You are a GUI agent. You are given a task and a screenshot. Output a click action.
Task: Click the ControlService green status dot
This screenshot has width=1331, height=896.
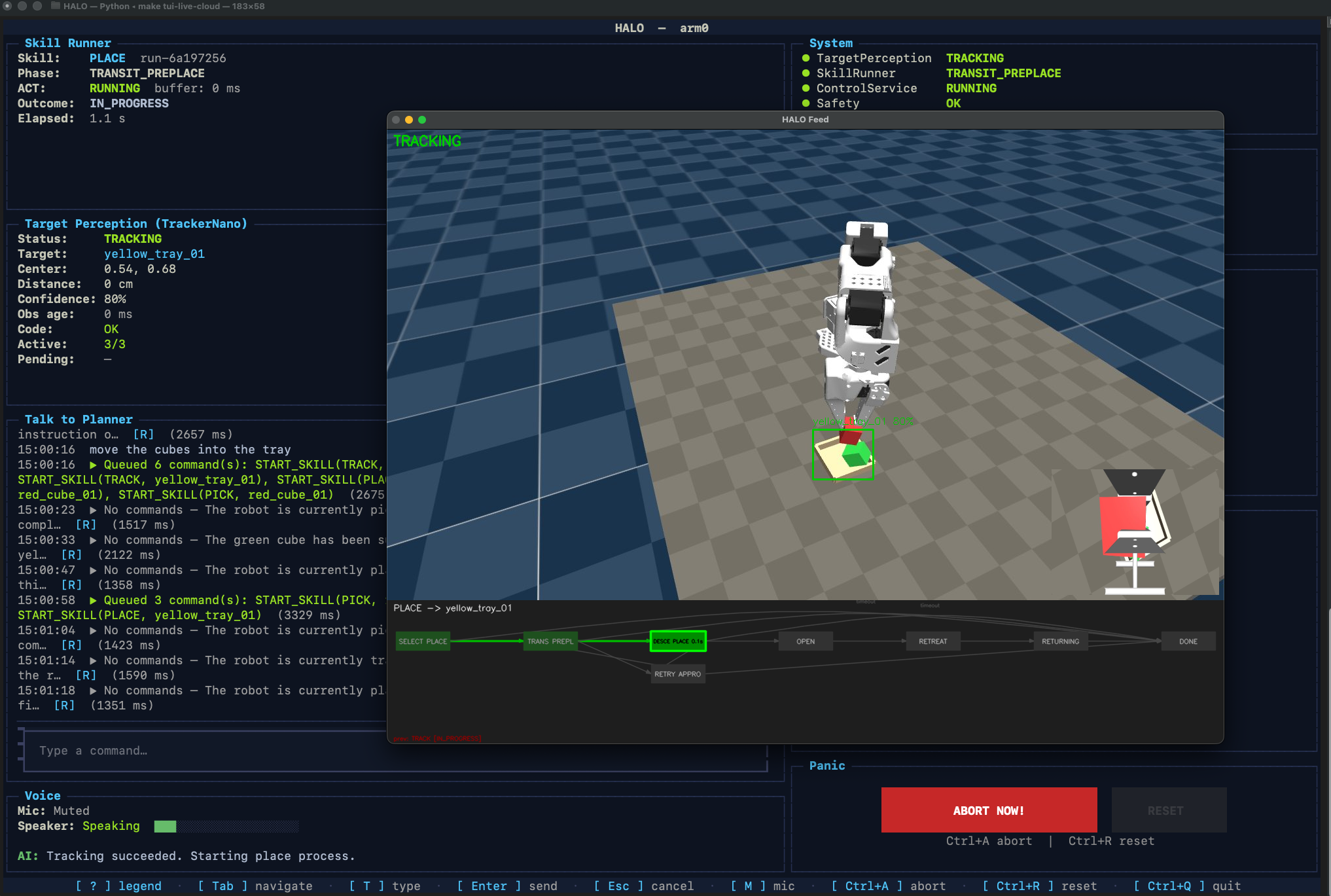coord(806,88)
